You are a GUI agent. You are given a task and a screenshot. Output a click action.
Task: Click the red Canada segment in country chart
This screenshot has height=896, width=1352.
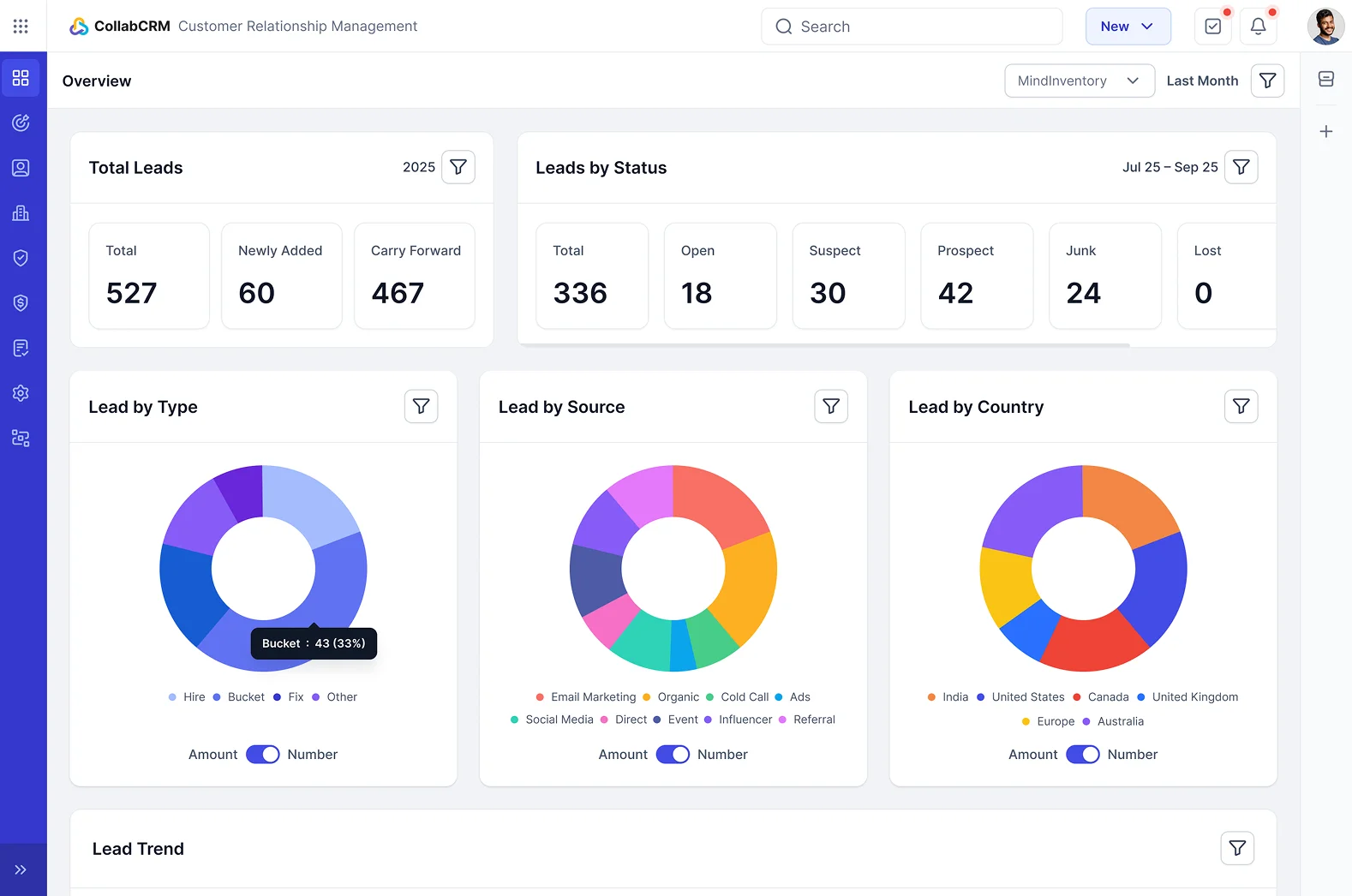click(x=1091, y=643)
